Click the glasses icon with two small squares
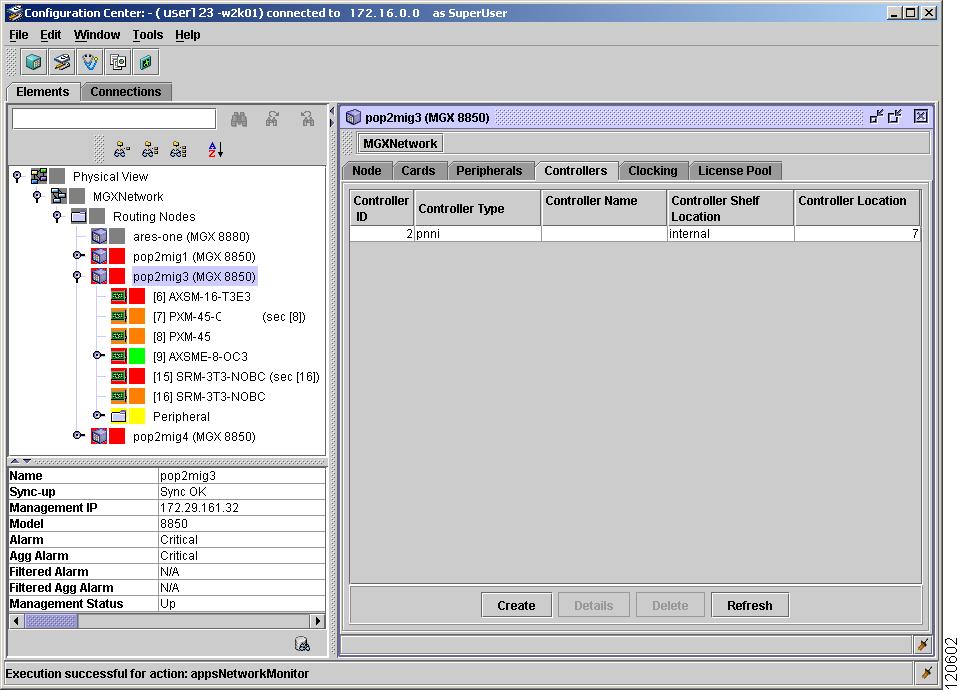 [x=150, y=149]
